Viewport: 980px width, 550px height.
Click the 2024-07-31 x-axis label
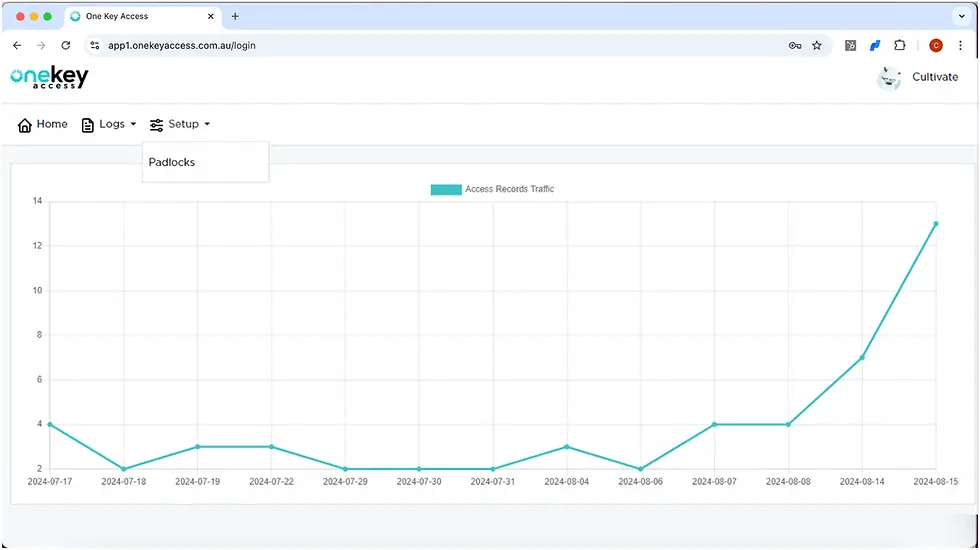(x=492, y=482)
